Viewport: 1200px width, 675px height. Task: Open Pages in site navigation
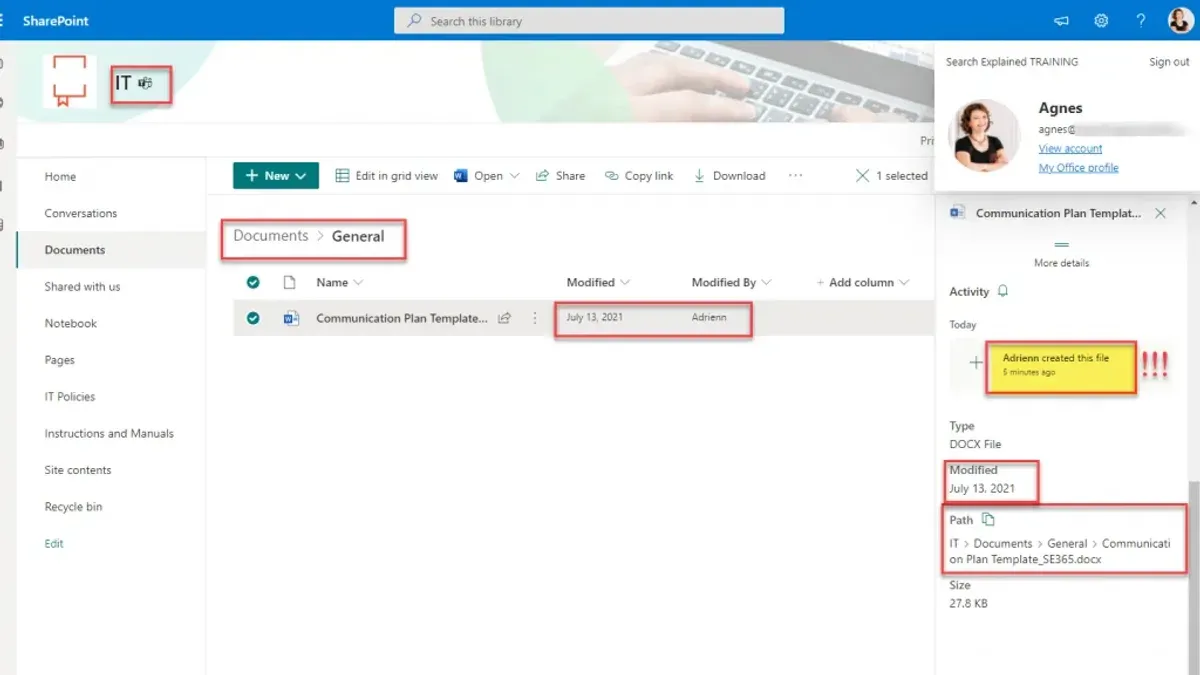point(60,360)
